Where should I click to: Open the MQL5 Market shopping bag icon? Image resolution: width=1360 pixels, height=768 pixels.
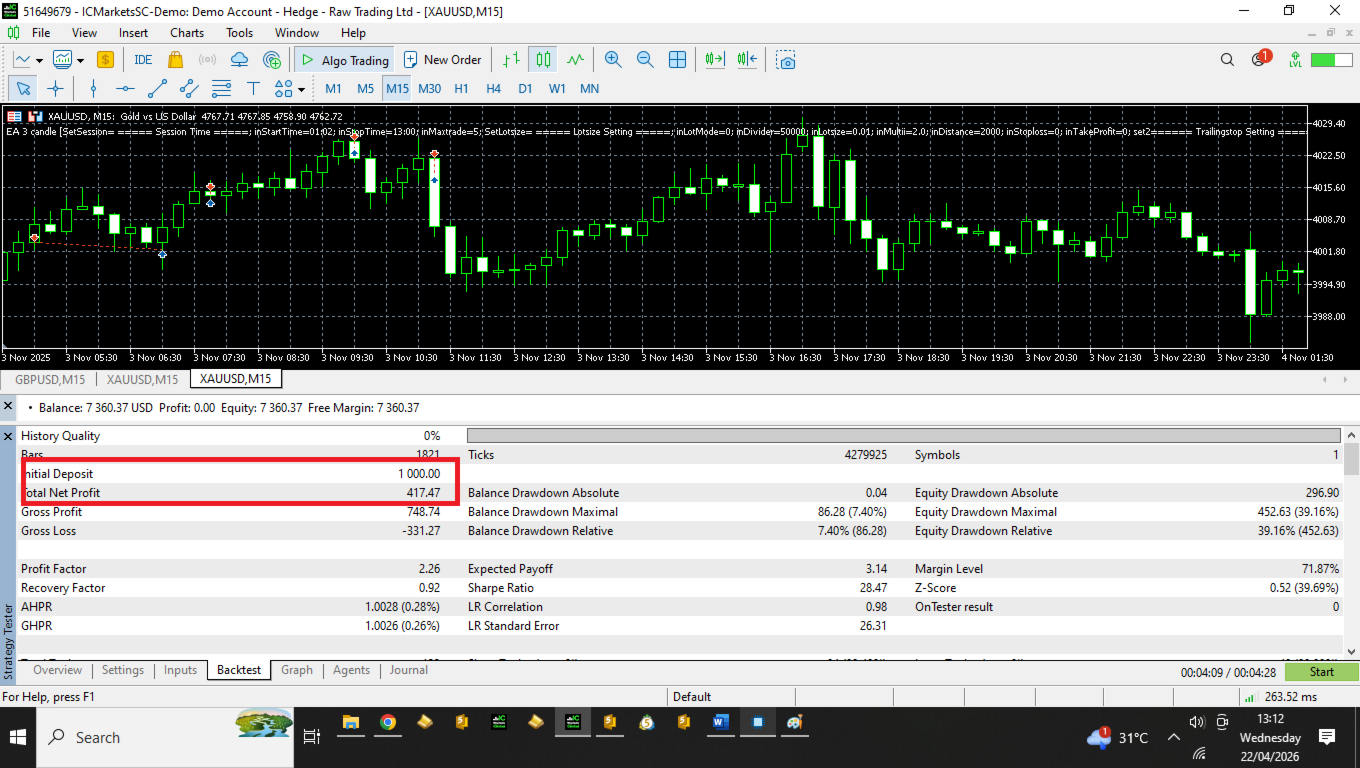pos(175,60)
